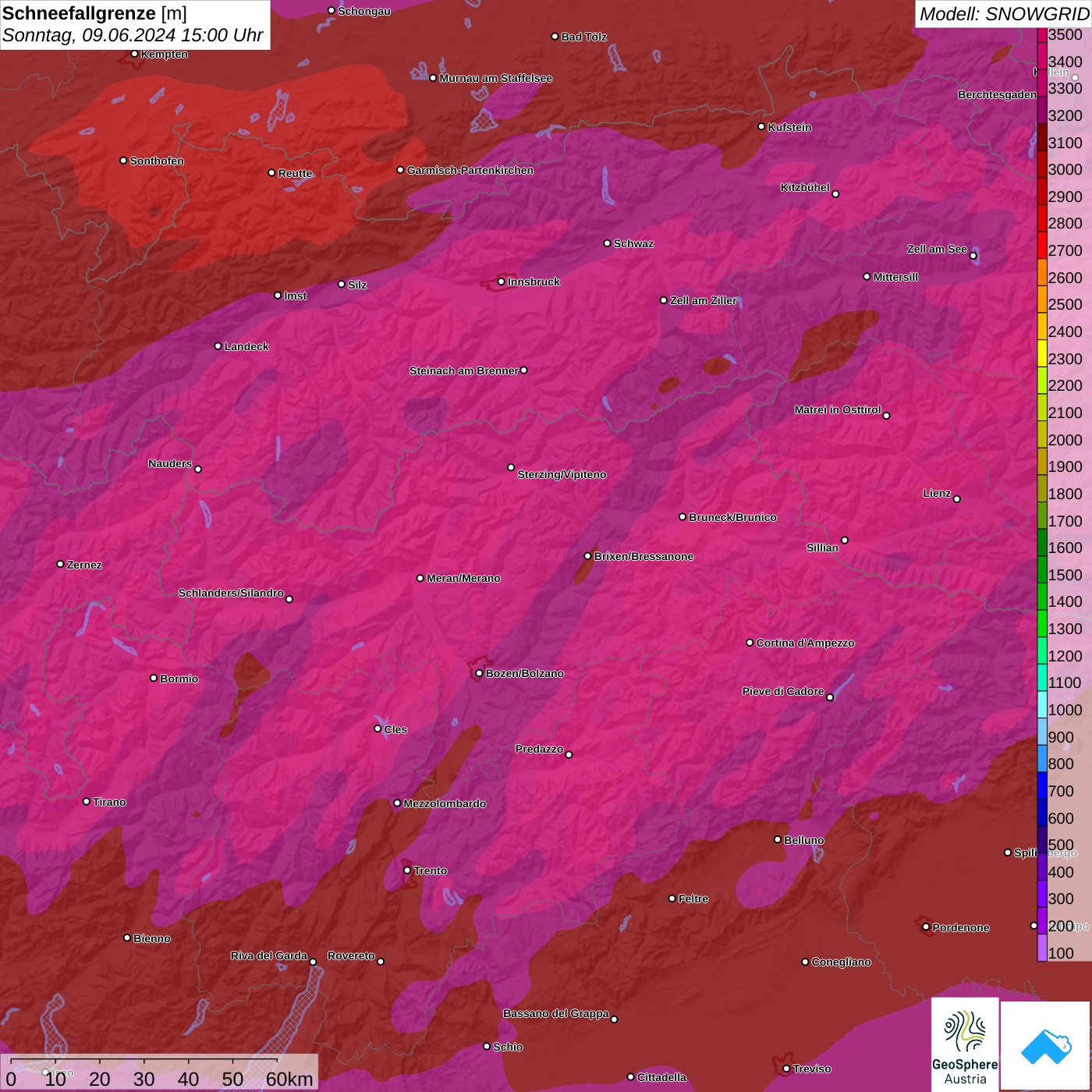Click the Zernez marker dot
The height and width of the screenshot is (1092, 1092).
point(60,564)
